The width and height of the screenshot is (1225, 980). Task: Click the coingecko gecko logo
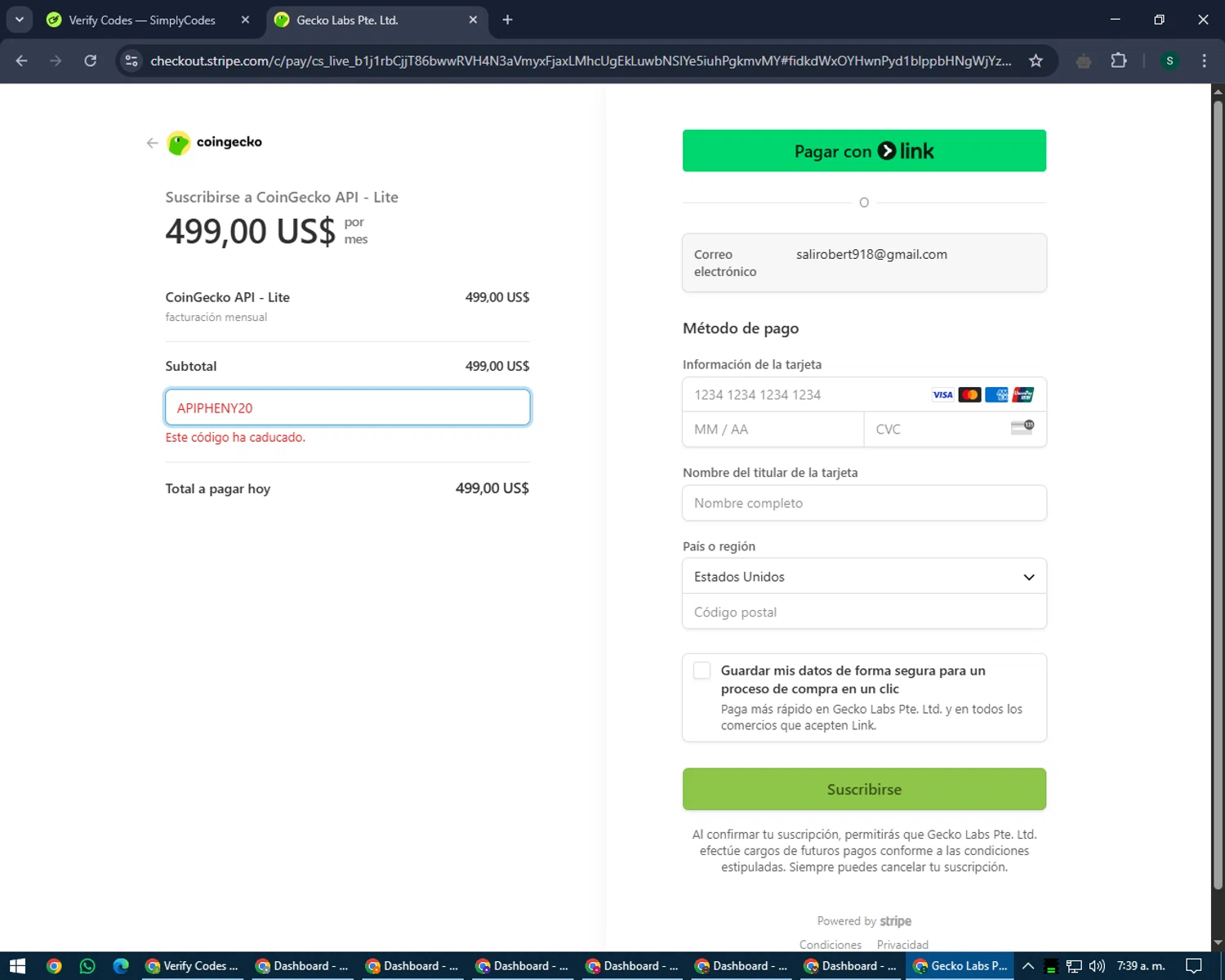(178, 143)
